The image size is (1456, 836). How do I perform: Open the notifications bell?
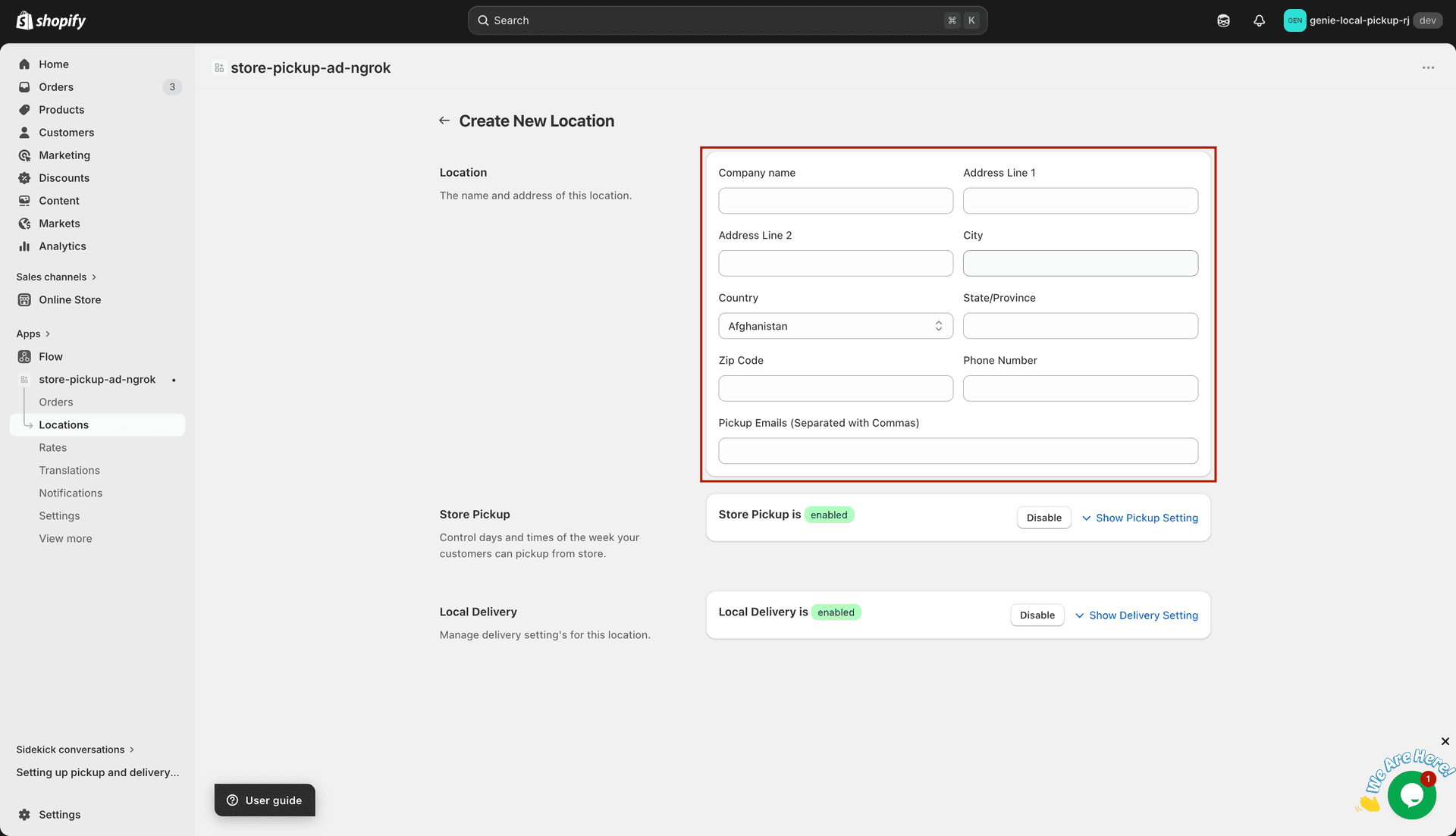click(1259, 20)
